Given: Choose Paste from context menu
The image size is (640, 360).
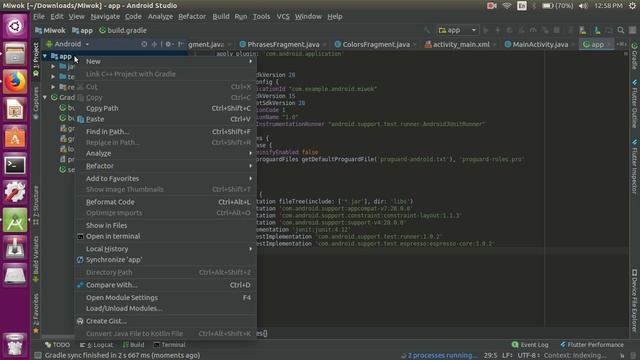Looking at the screenshot, I should 166,119.
